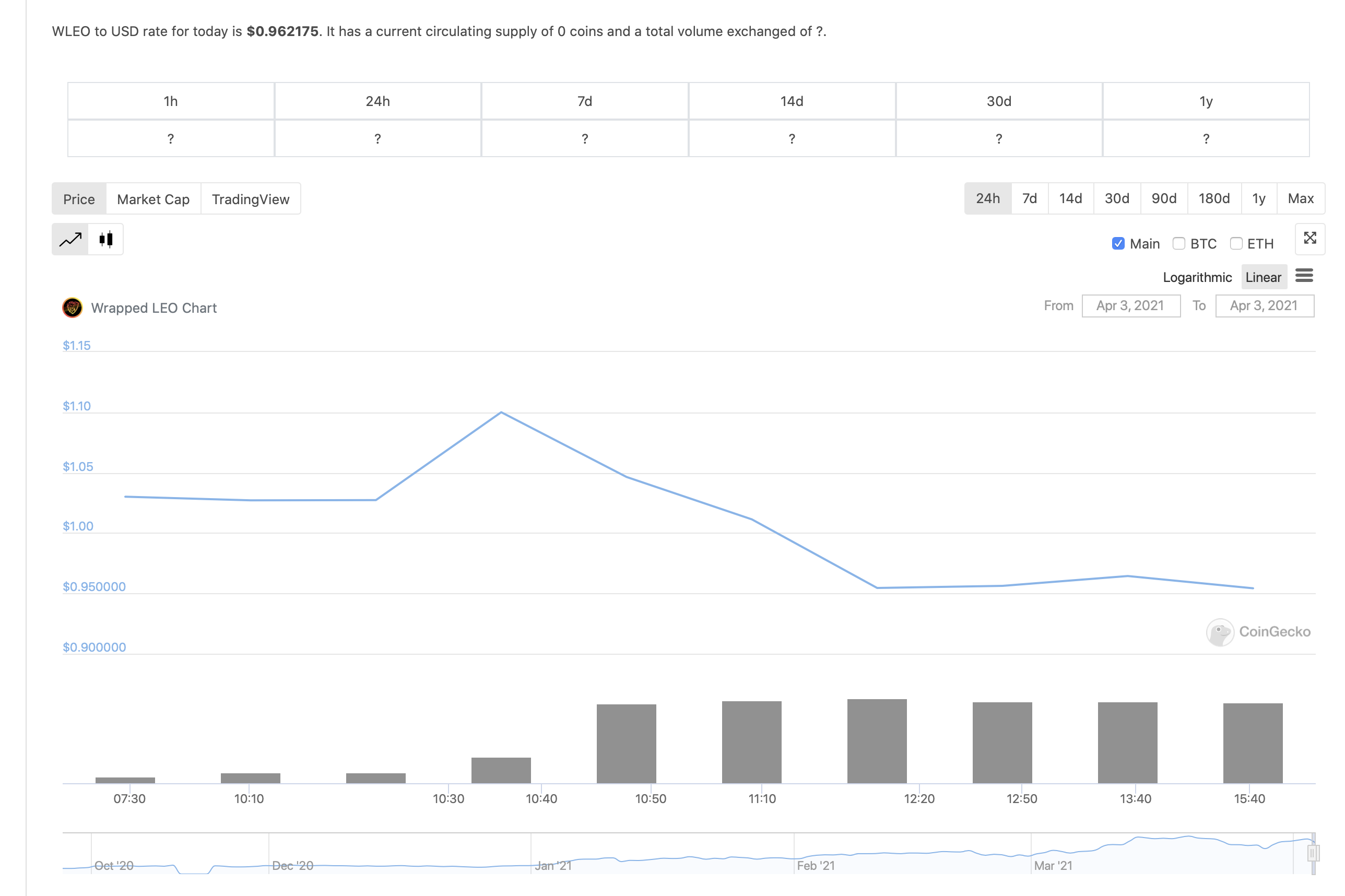The height and width of the screenshot is (896, 1345).
Task: Click the fullscreen expand chart icon
Action: (1309, 238)
